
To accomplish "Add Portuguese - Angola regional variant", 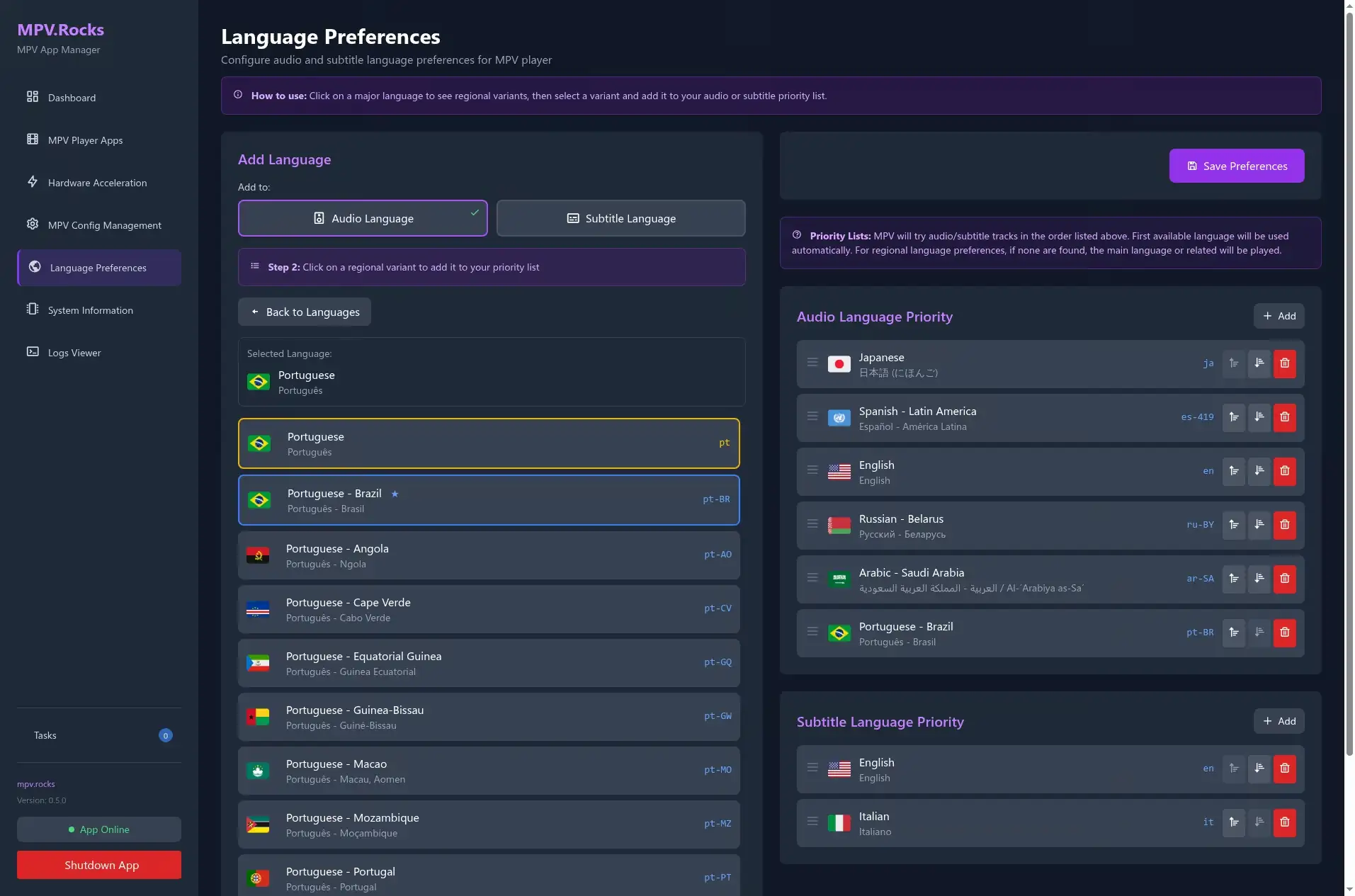I will (489, 556).
